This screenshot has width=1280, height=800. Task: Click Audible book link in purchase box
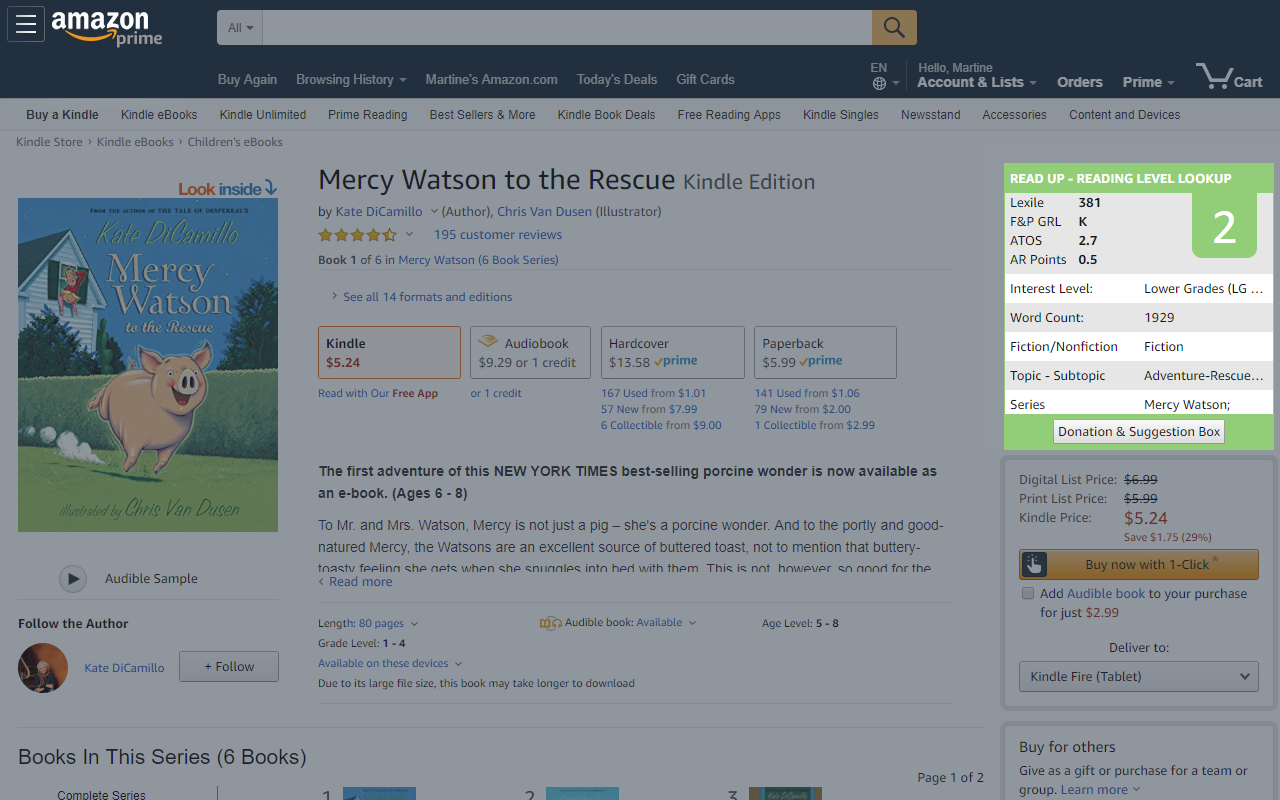click(1106, 593)
